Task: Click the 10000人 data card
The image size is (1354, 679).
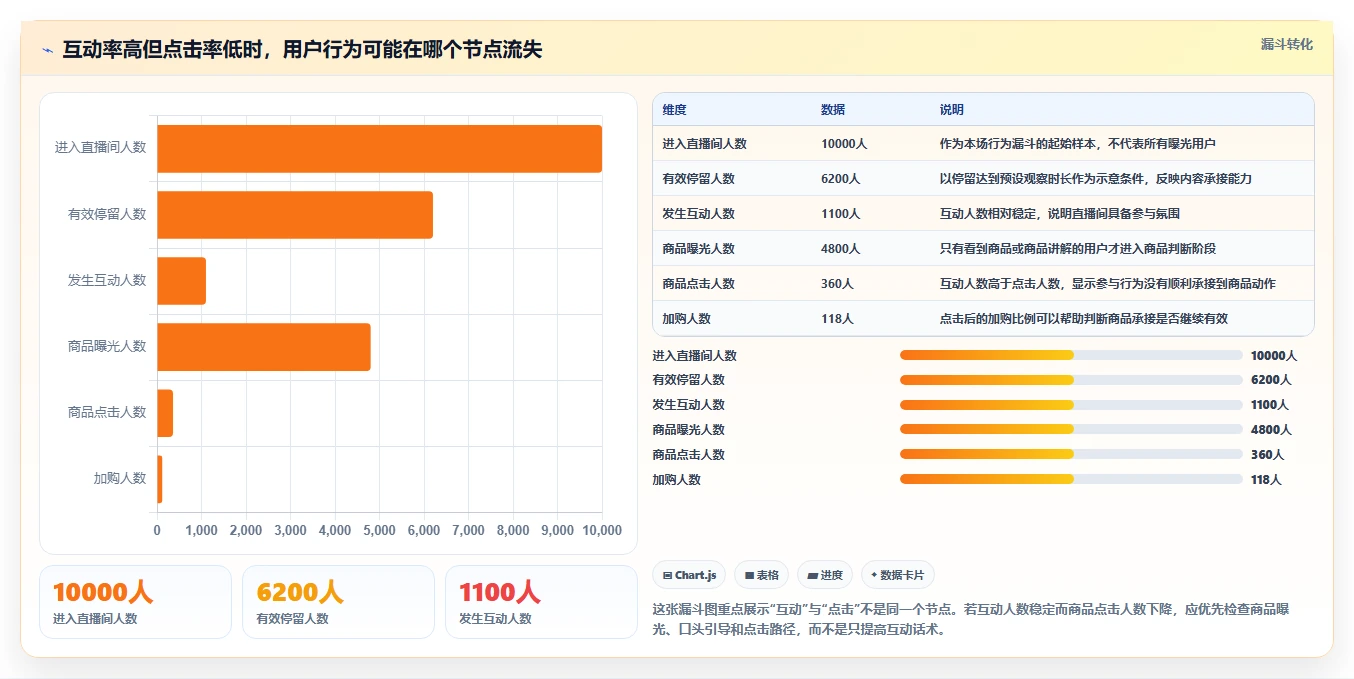Action: pyautogui.click(x=135, y=602)
